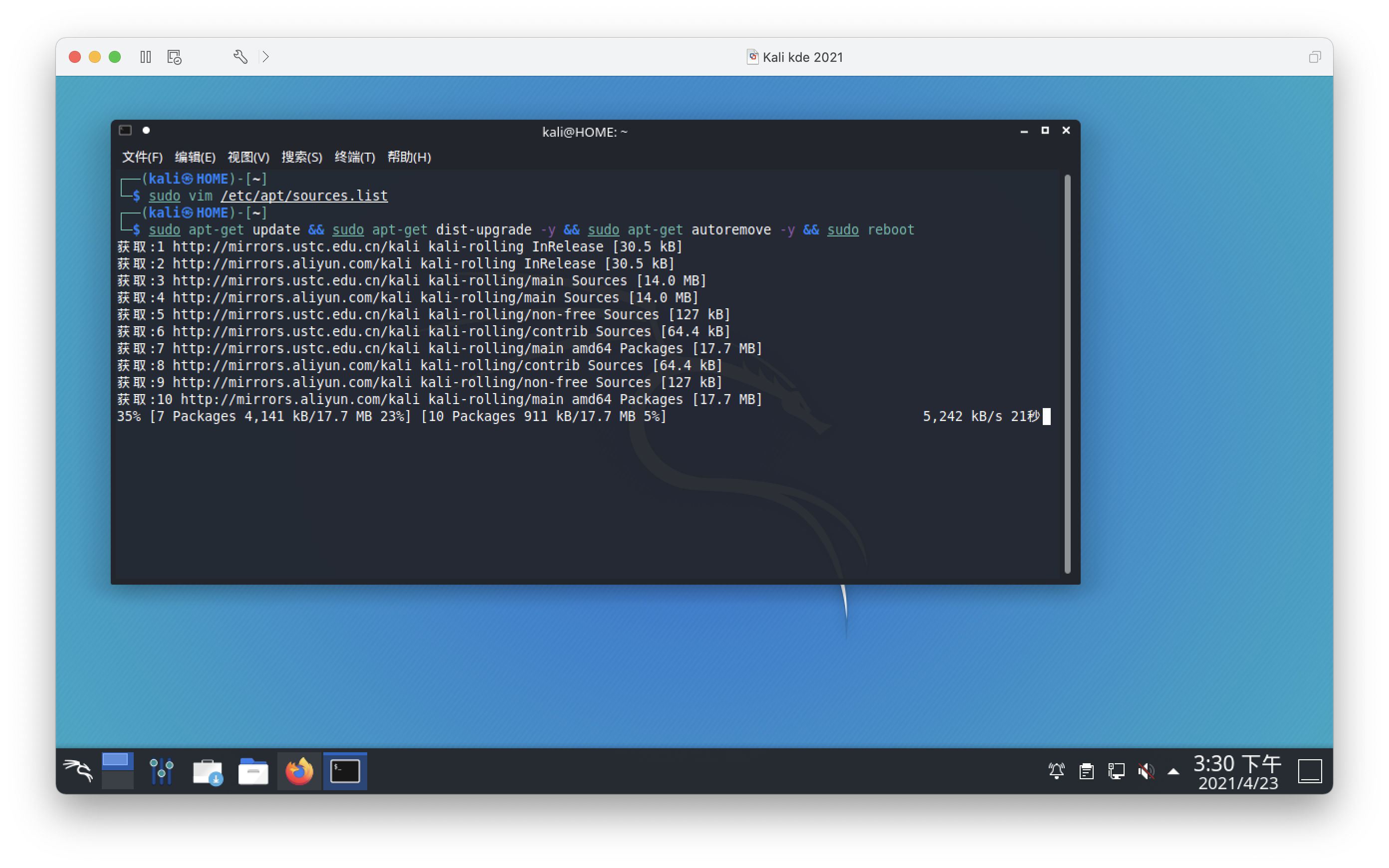Screen dimensions: 1389x868
Task: Click the /etc/apt/sources.list path text
Action: (304, 196)
